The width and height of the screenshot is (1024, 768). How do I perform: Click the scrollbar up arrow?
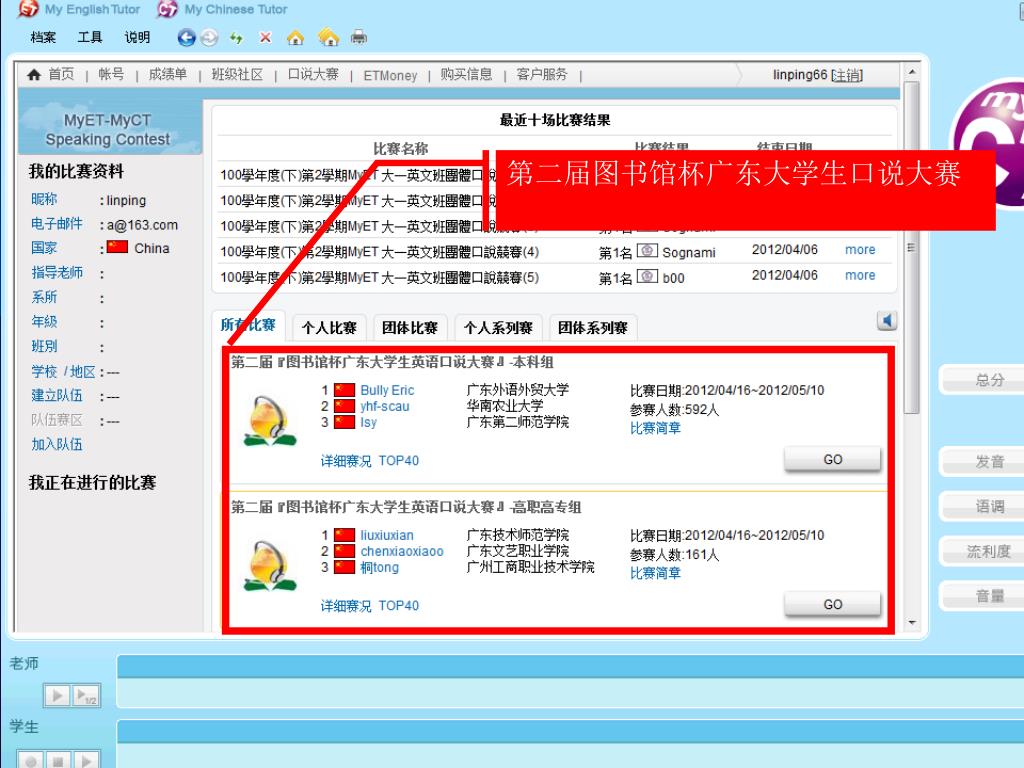point(912,71)
